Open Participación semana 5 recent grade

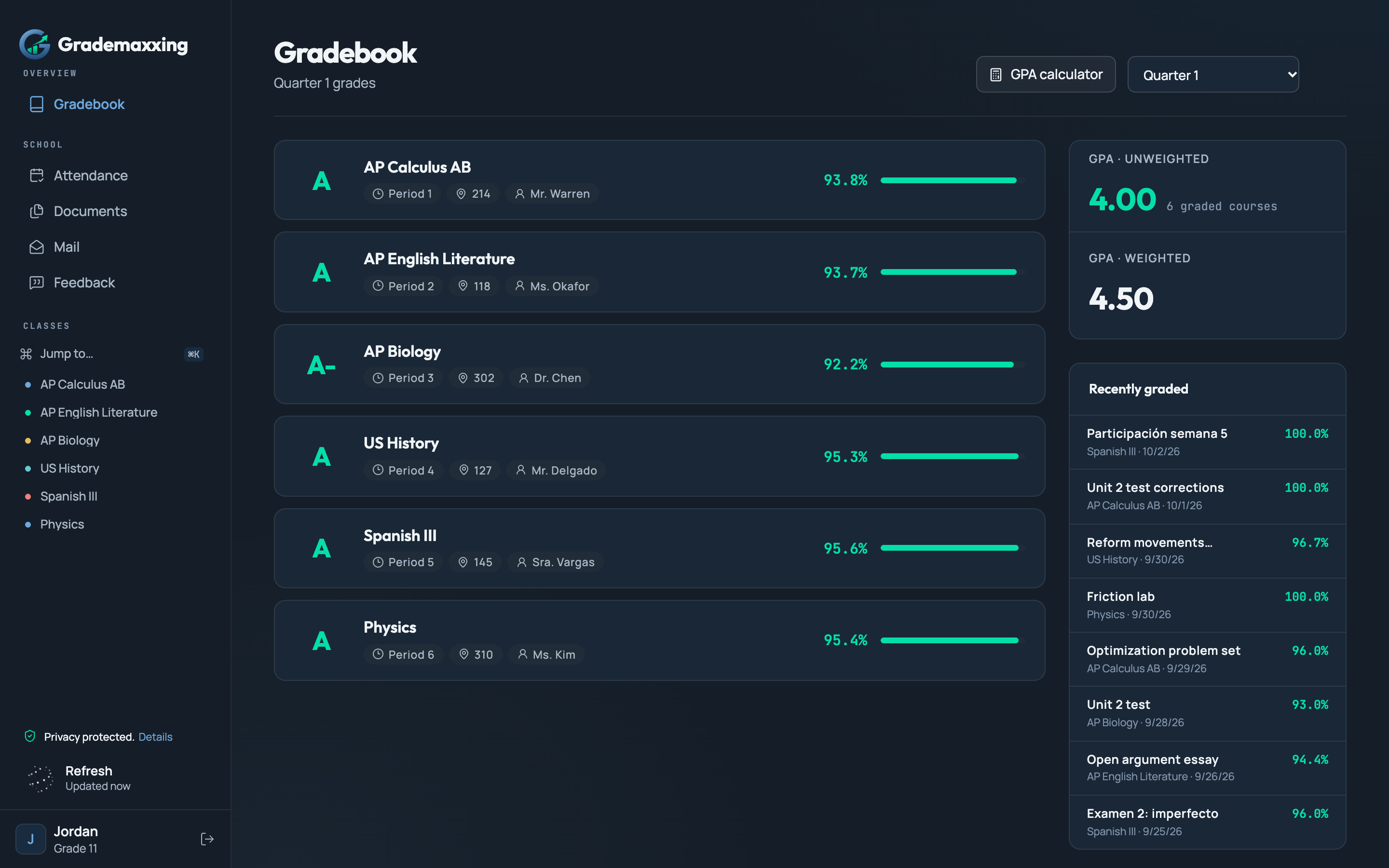pos(1207,442)
